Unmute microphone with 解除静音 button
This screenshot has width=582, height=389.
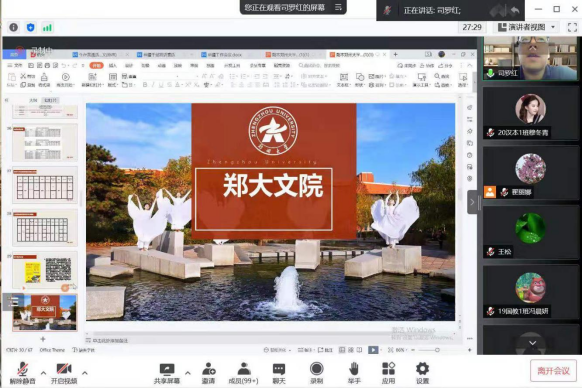[x=22, y=373]
